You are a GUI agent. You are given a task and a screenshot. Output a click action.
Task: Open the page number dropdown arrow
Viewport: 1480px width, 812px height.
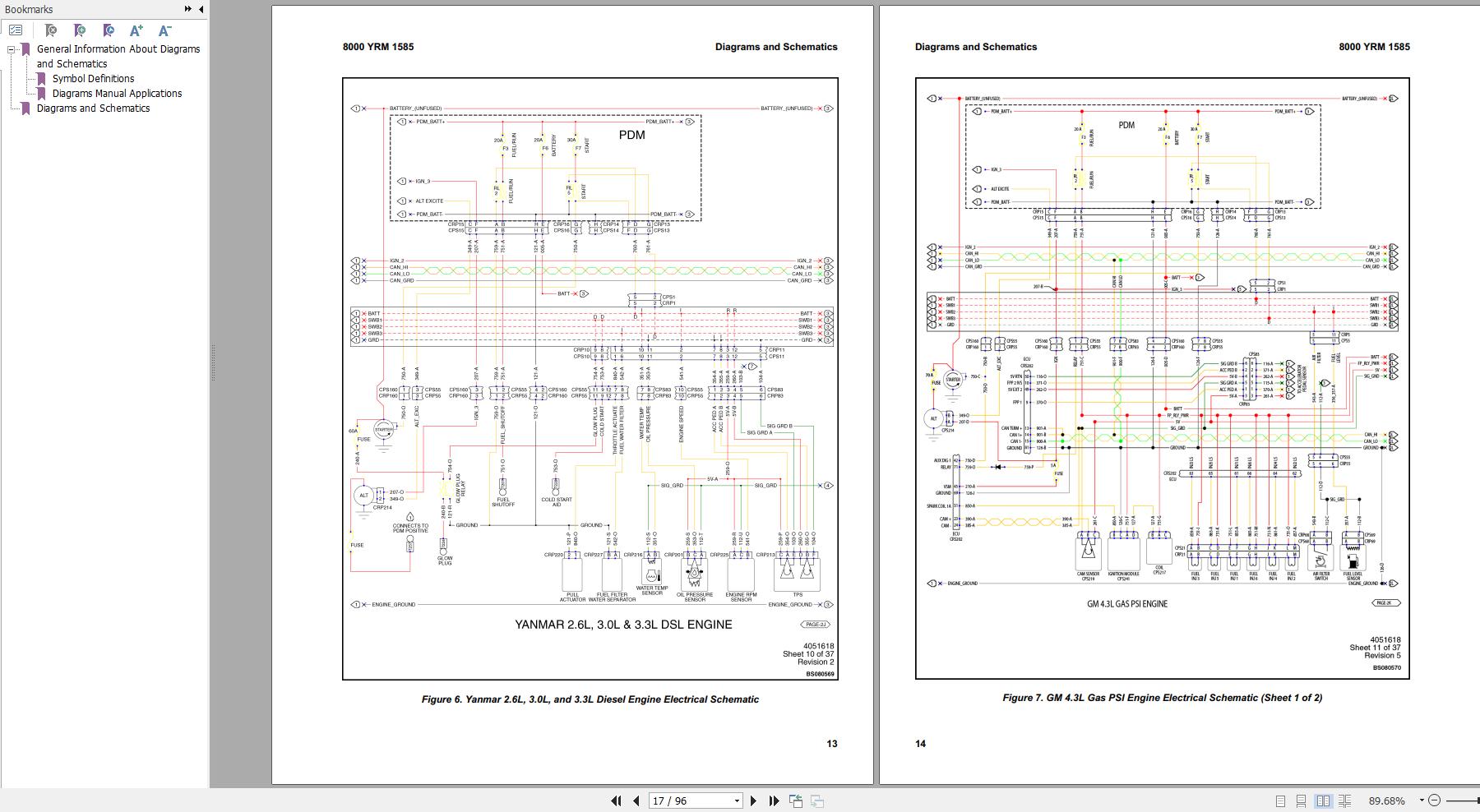737,800
